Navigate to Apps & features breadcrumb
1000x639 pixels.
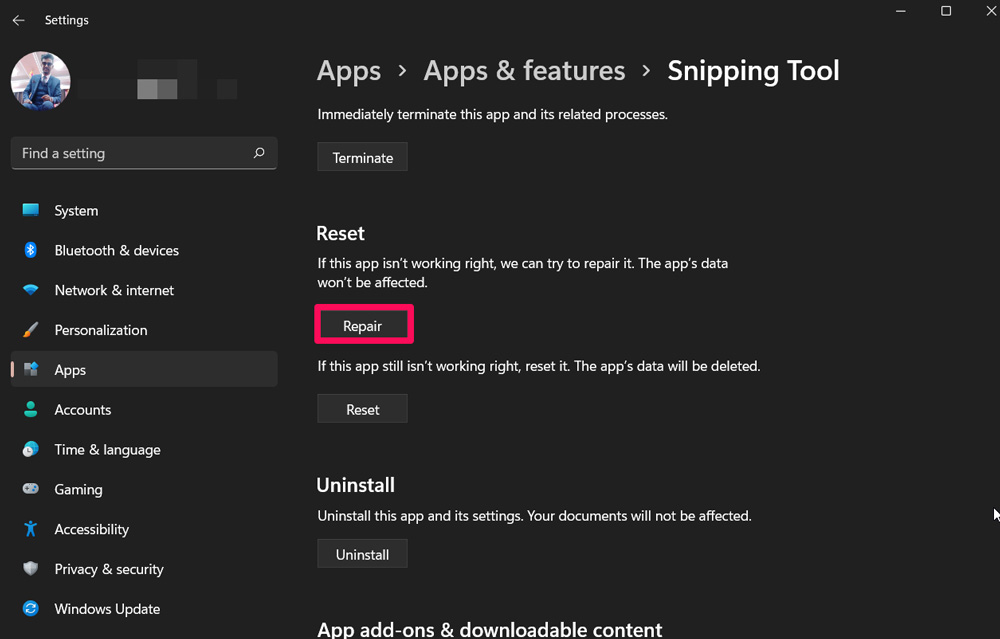coord(524,71)
